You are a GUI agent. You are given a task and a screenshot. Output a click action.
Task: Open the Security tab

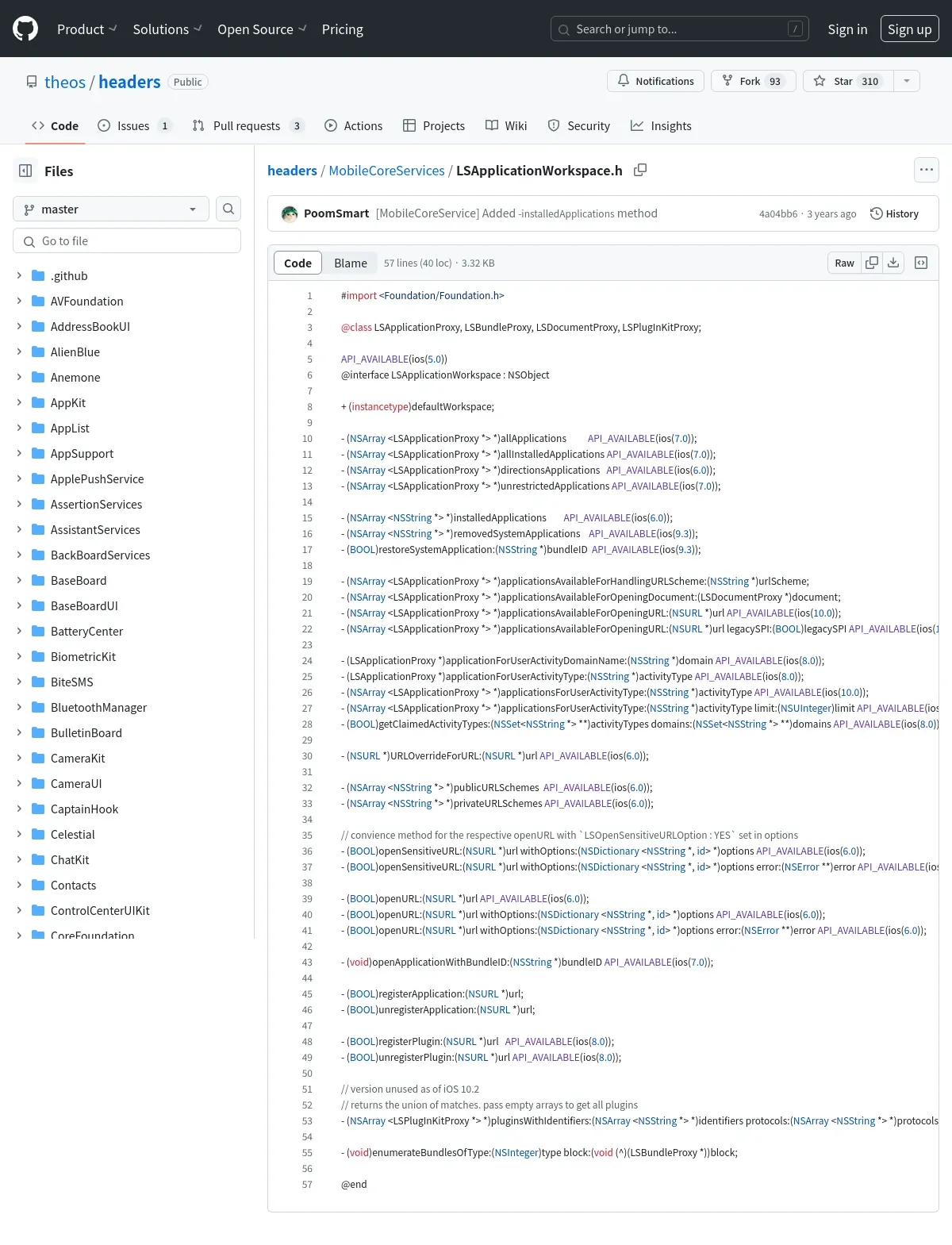pos(579,125)
